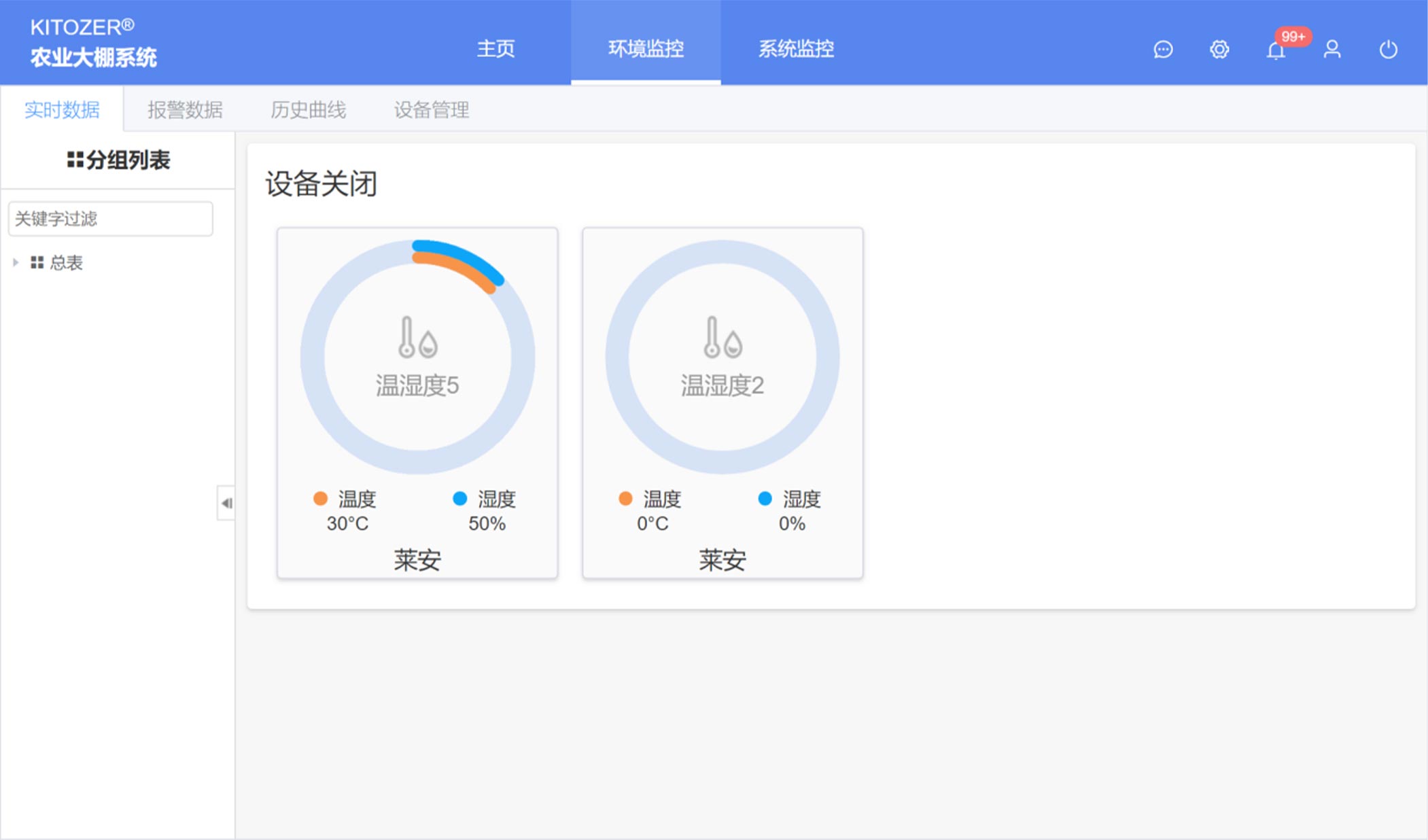Go to the 主页 tab
This screenshot has width=1428, height=840.
tap(495, 49)
